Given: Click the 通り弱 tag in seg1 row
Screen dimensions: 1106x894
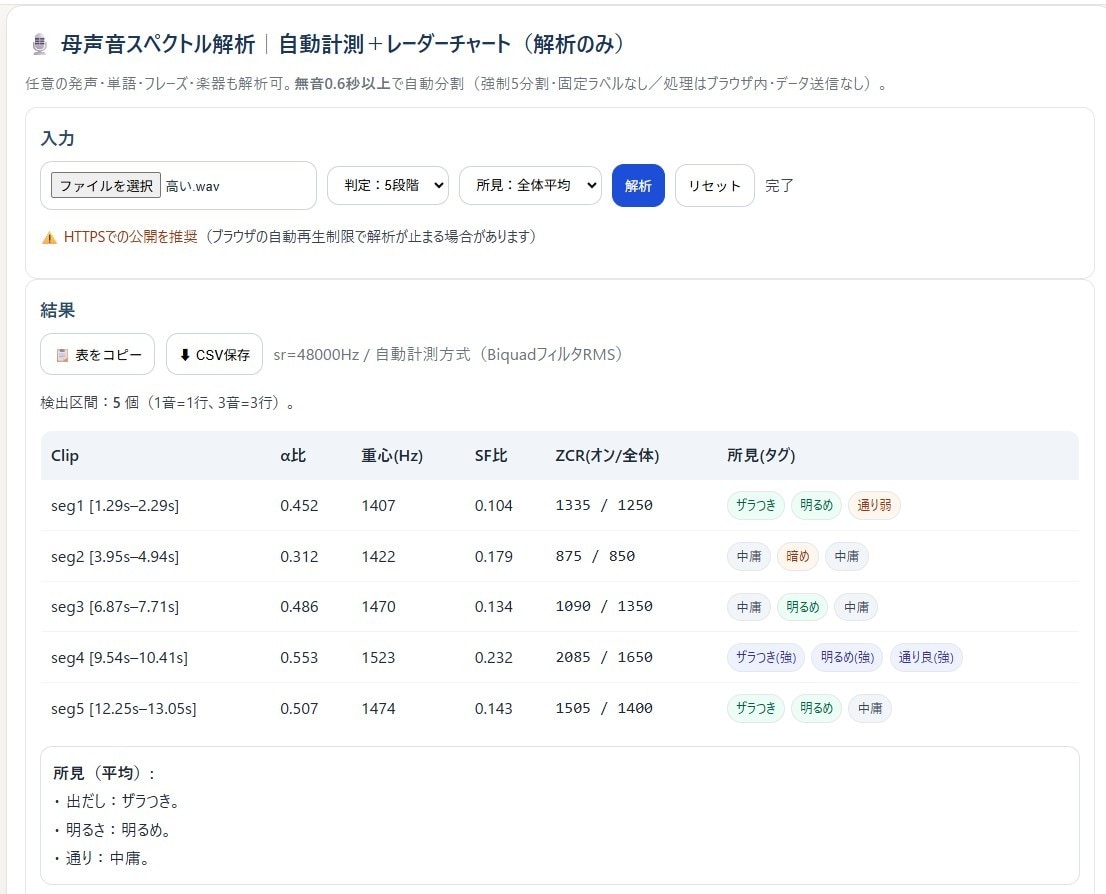Looking at the screenshot, I should click(874, 505).
